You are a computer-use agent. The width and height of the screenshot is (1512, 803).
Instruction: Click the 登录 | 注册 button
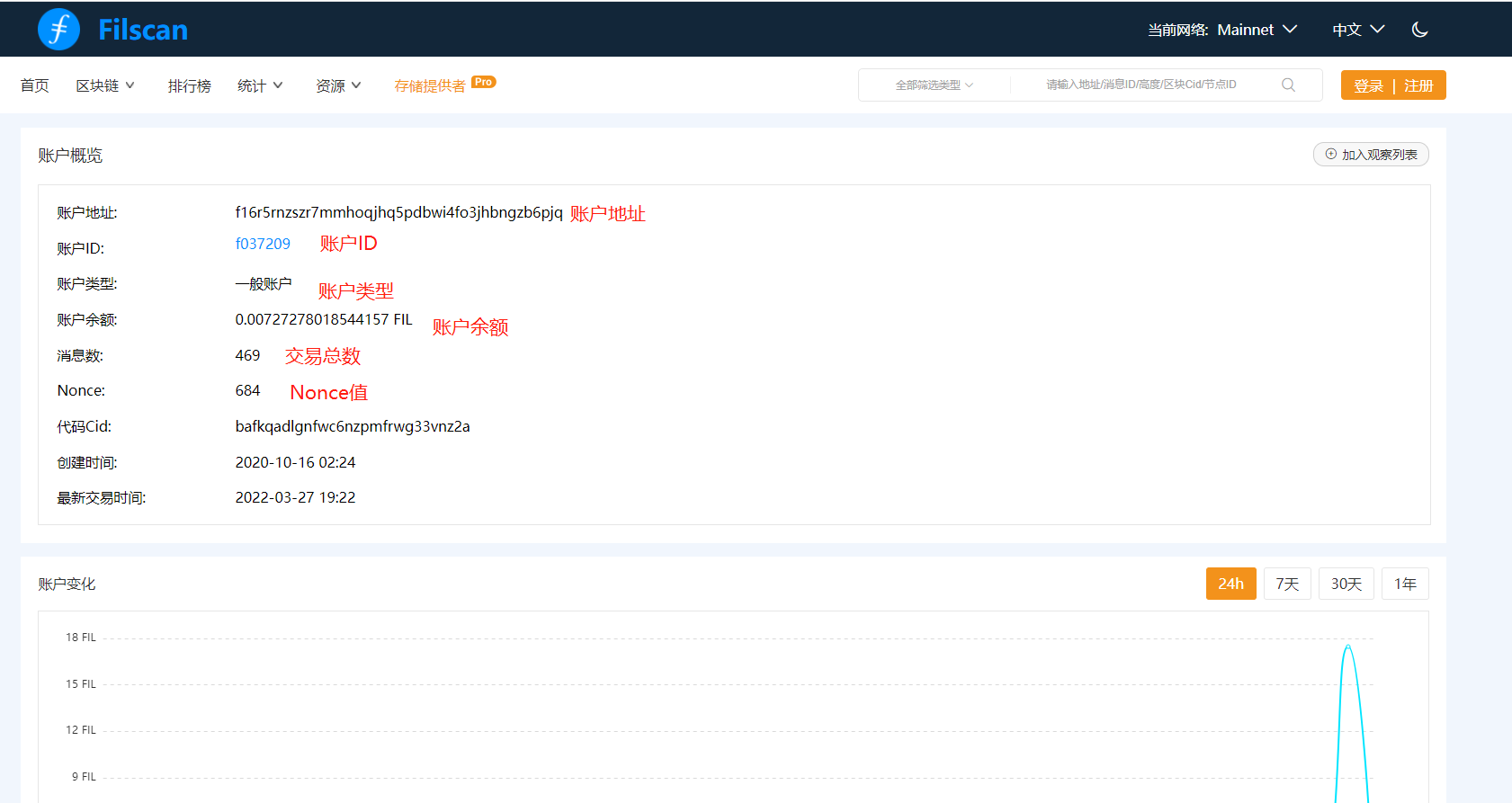1392,85
